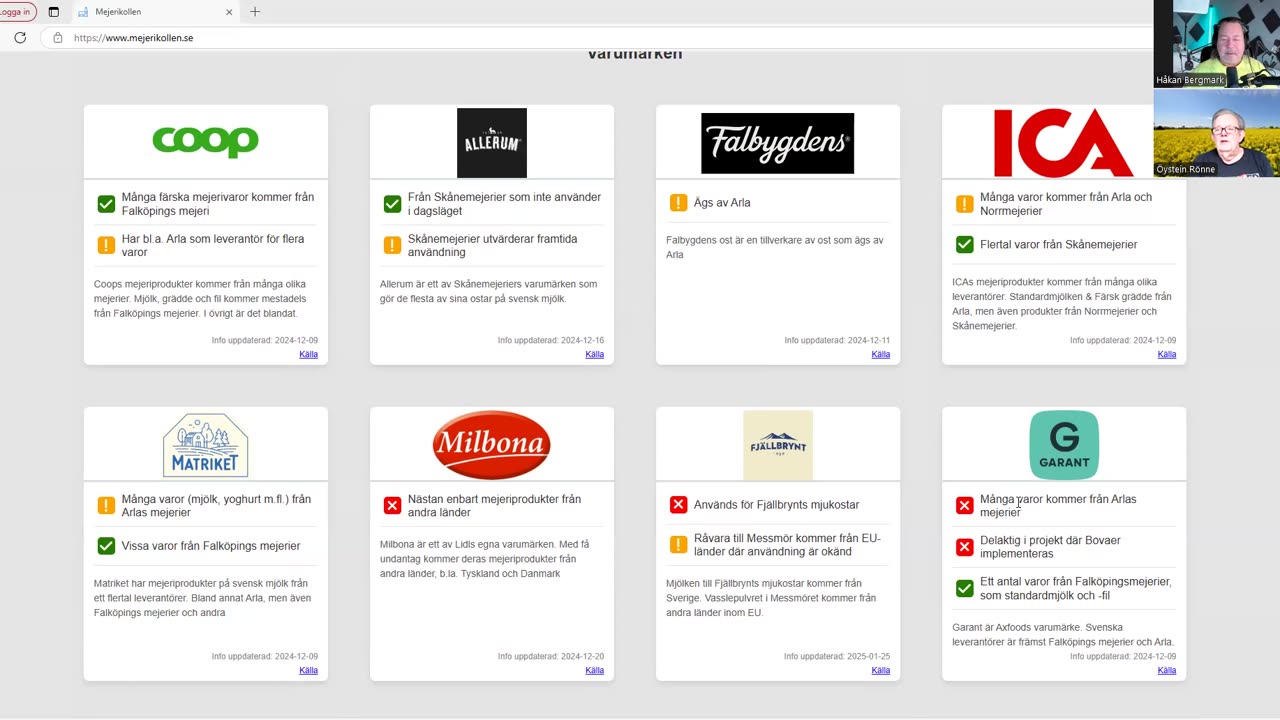
Task: Click the red X icon in Milbona card
Action: click(x=392, y=506)
